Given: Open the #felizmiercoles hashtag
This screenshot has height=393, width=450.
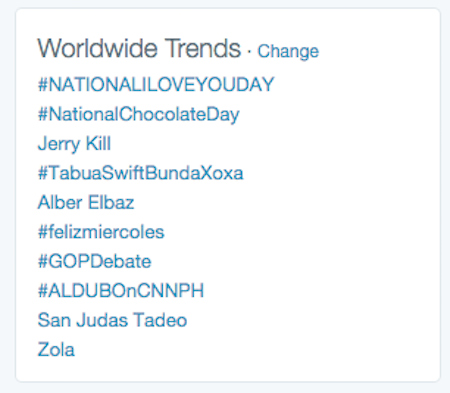Looking at the screenshot, I should (101, 232).
